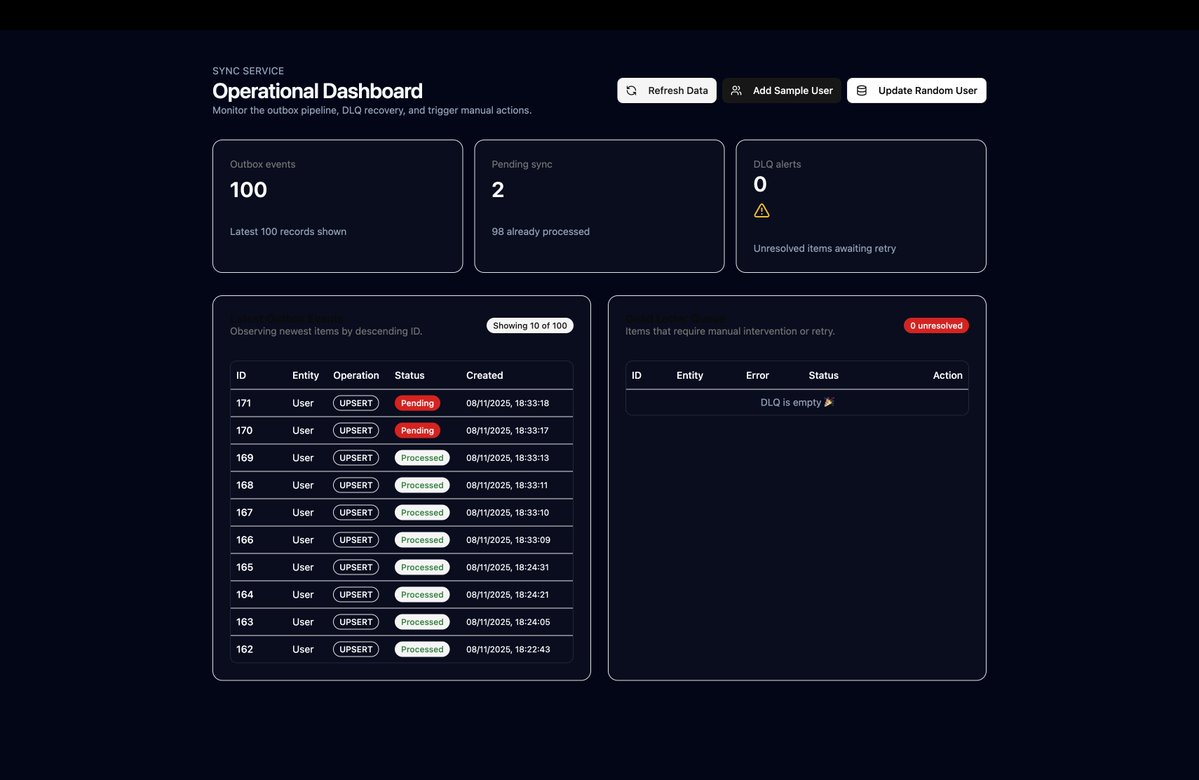Click the Entity header in outbox table

305,375
